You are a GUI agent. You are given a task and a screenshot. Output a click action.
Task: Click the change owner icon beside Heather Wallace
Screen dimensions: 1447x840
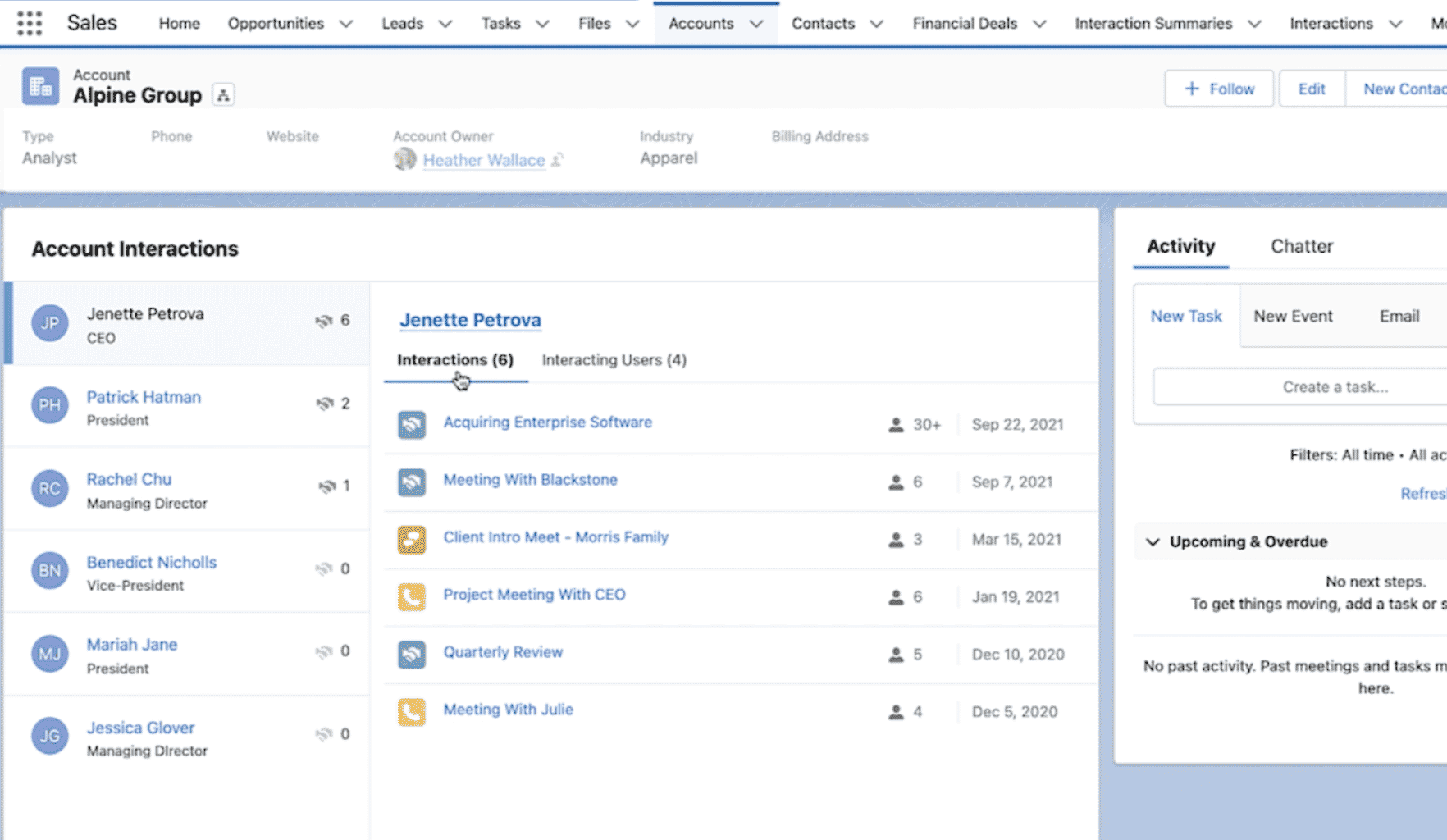[557, 160]
